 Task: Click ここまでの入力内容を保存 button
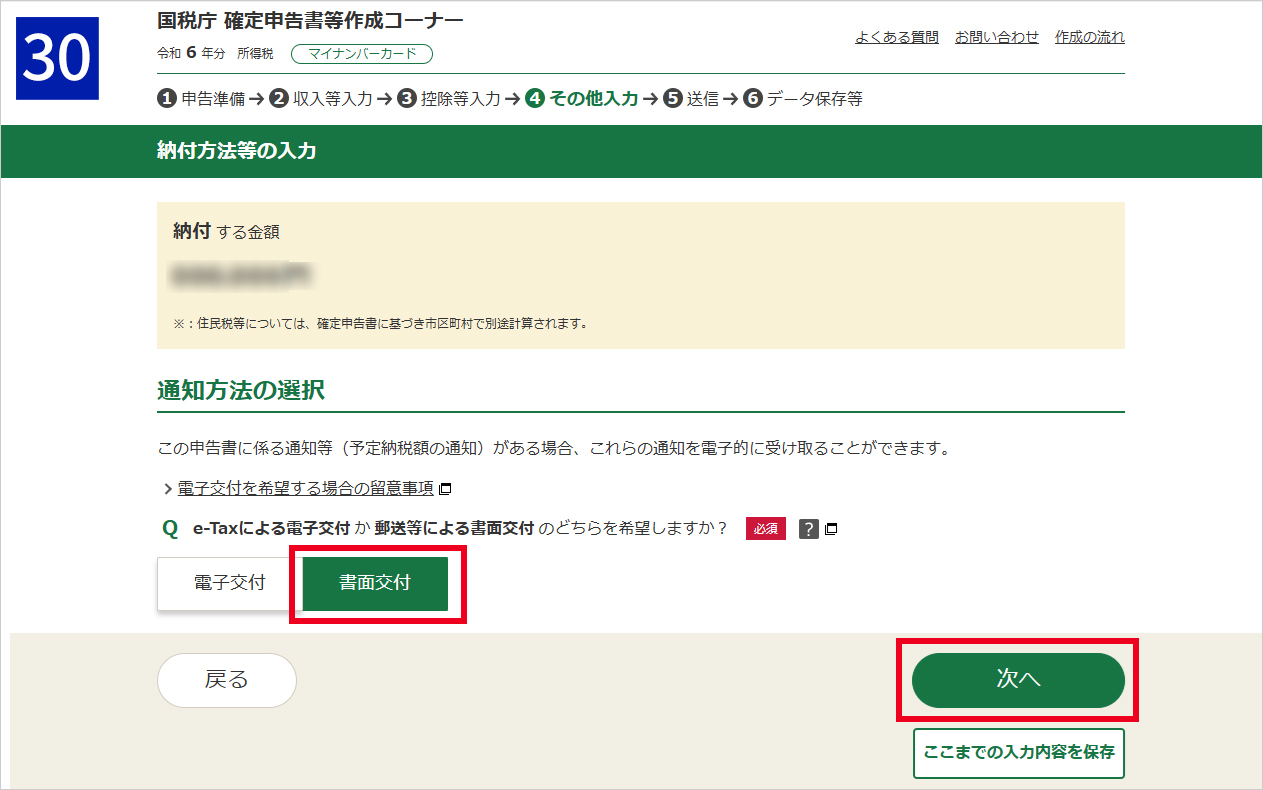click(x=1018, y=753)
